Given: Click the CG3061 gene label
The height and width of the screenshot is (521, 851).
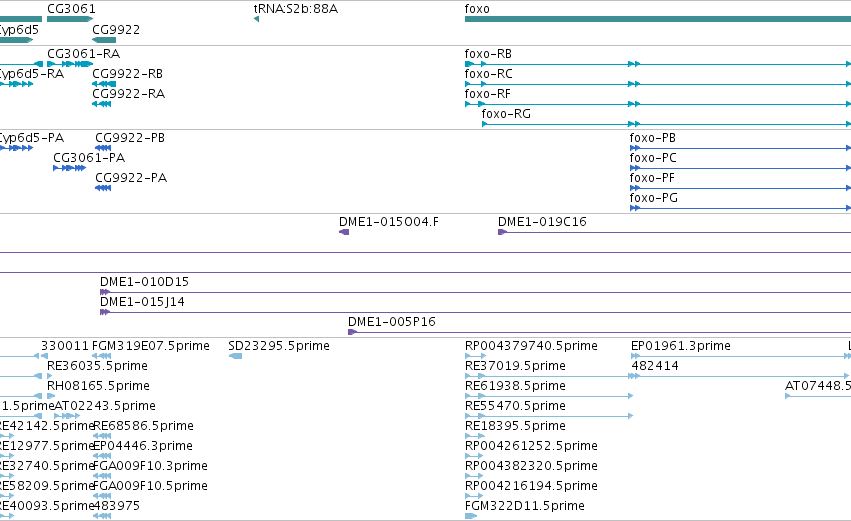Looking at the screenshot, I should tap(71, 9).
